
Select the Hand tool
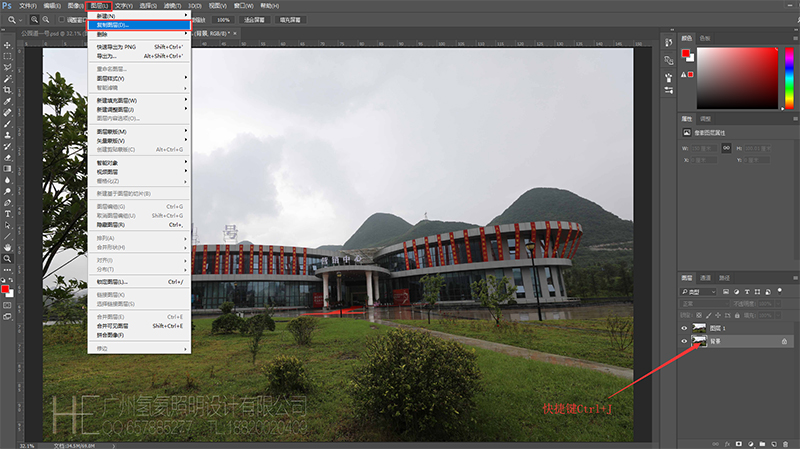click(7, 246)
